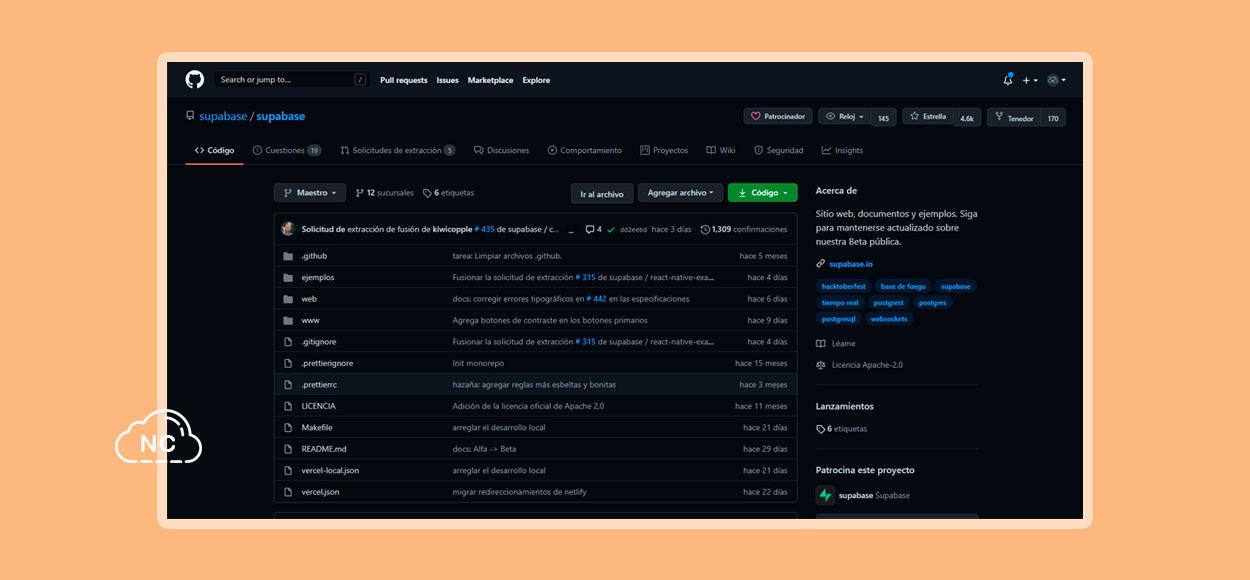Click the file icon next to LICENCIA
The width and height of the screenshot is (1250, 580).
[x=288, y=406]
